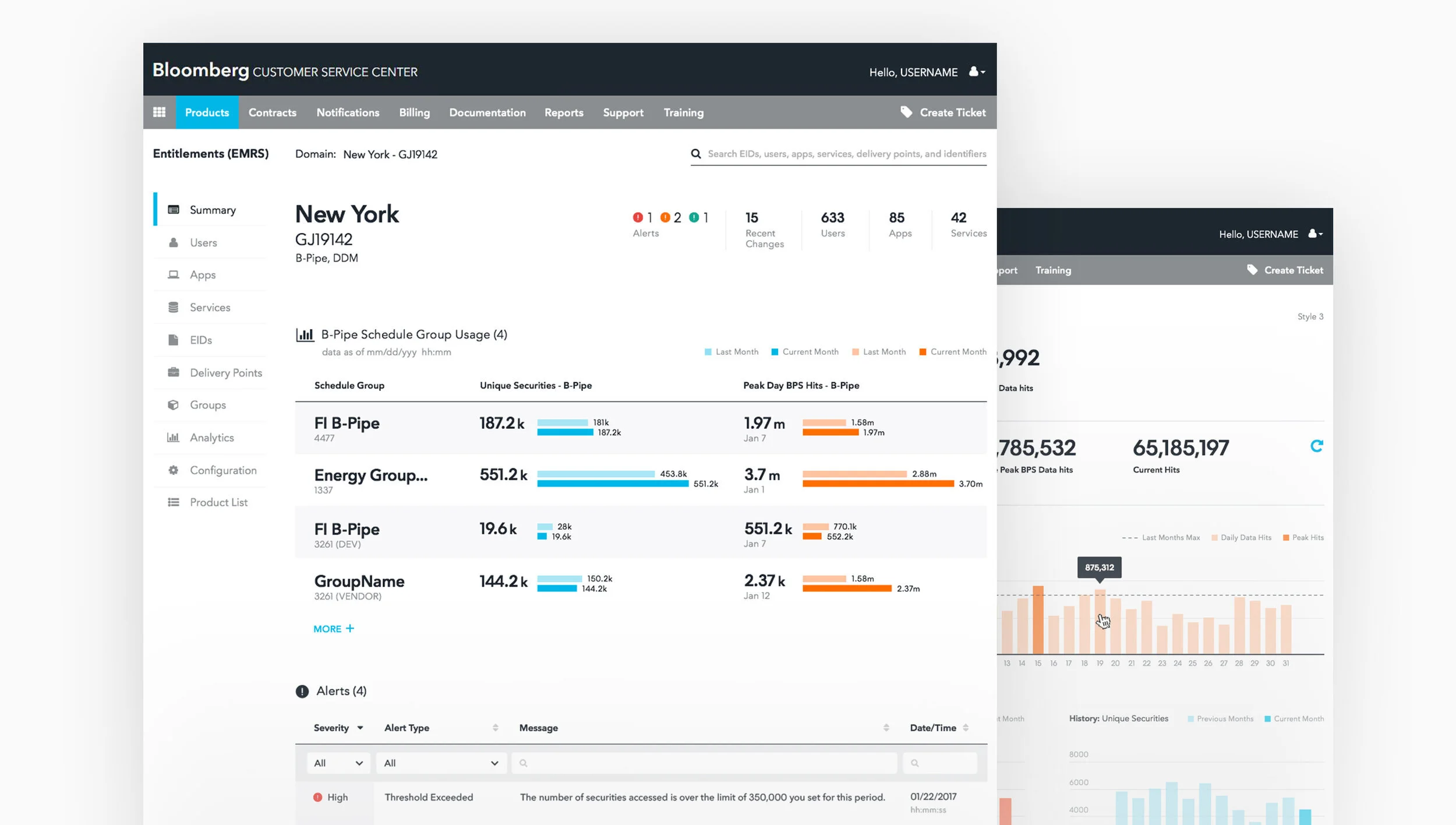Open the apps grid icon
Viewport: 1456px width, 825px height.
[x=159, y=112]
